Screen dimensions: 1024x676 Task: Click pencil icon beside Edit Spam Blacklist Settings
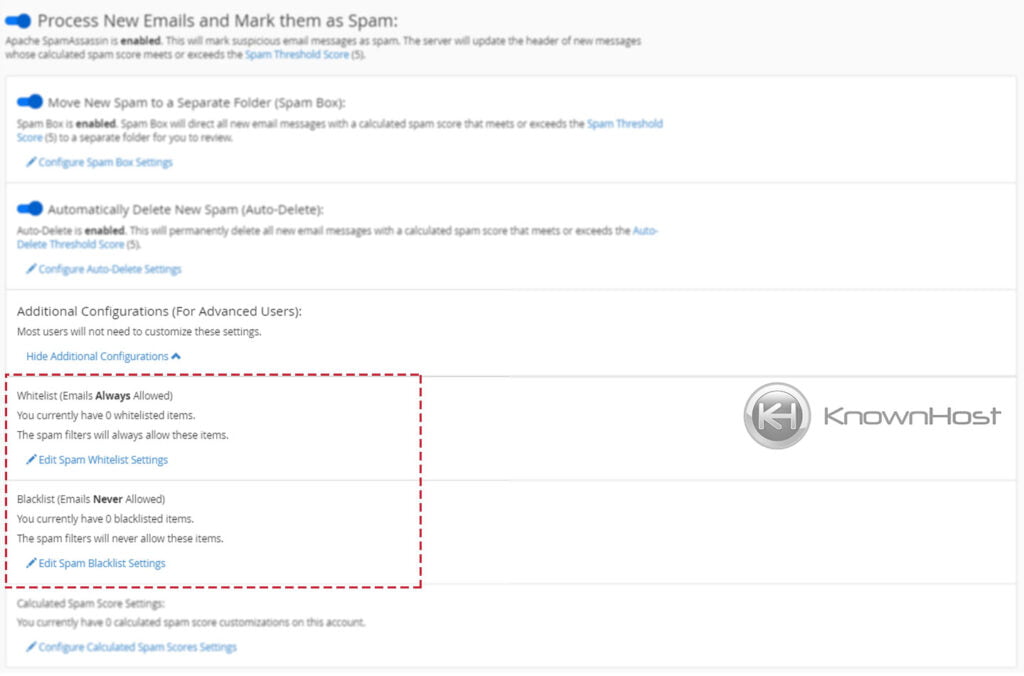click(x=31, y=562)
